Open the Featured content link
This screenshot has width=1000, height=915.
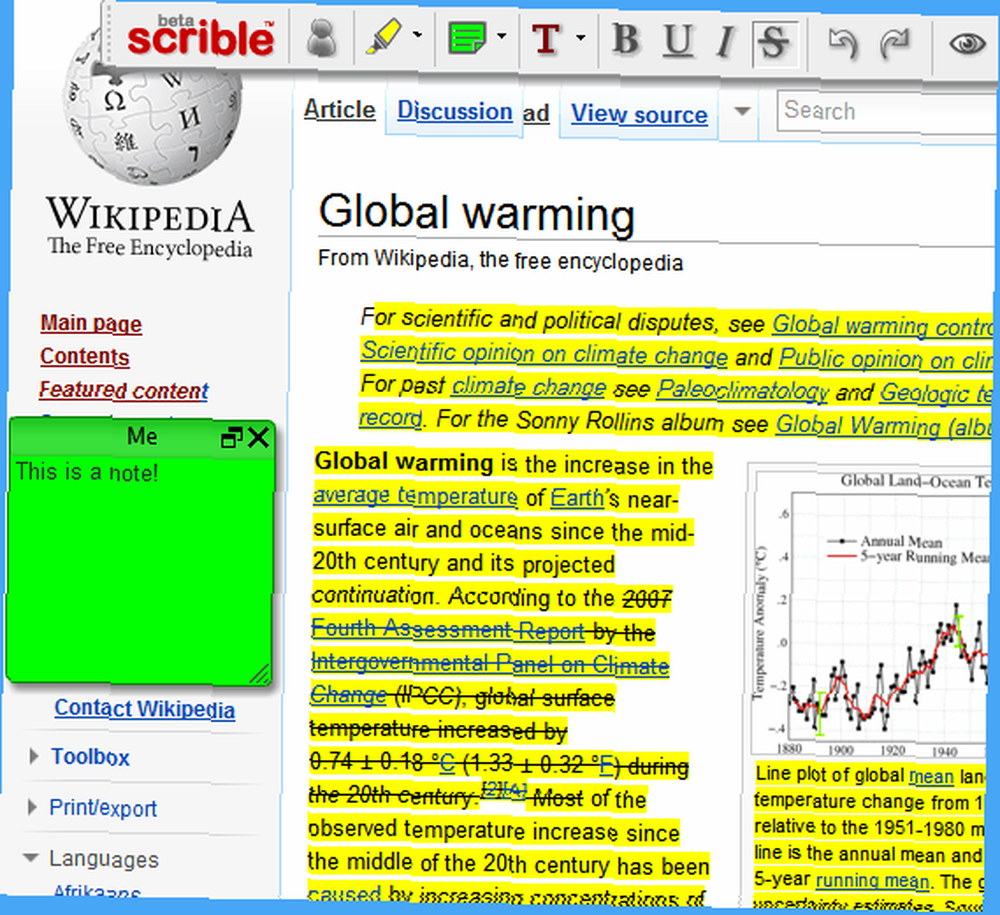124,390
